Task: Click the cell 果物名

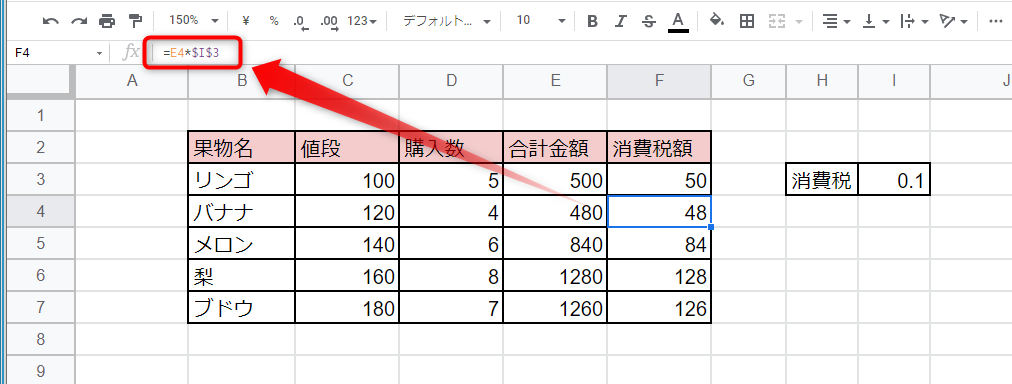Action: coord(241,148)
